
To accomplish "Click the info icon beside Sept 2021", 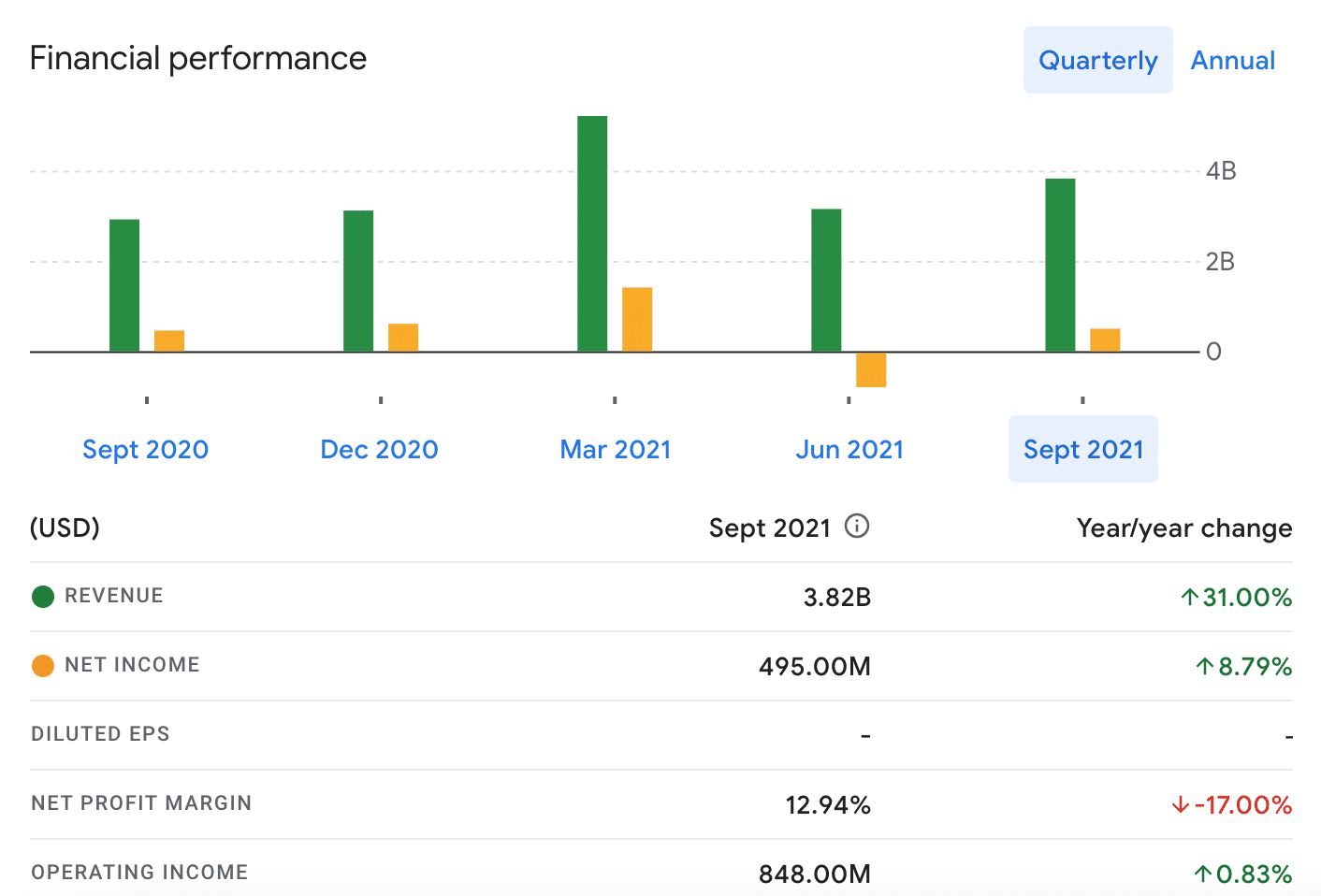I will pyautogui.click(x=857, y=526).
